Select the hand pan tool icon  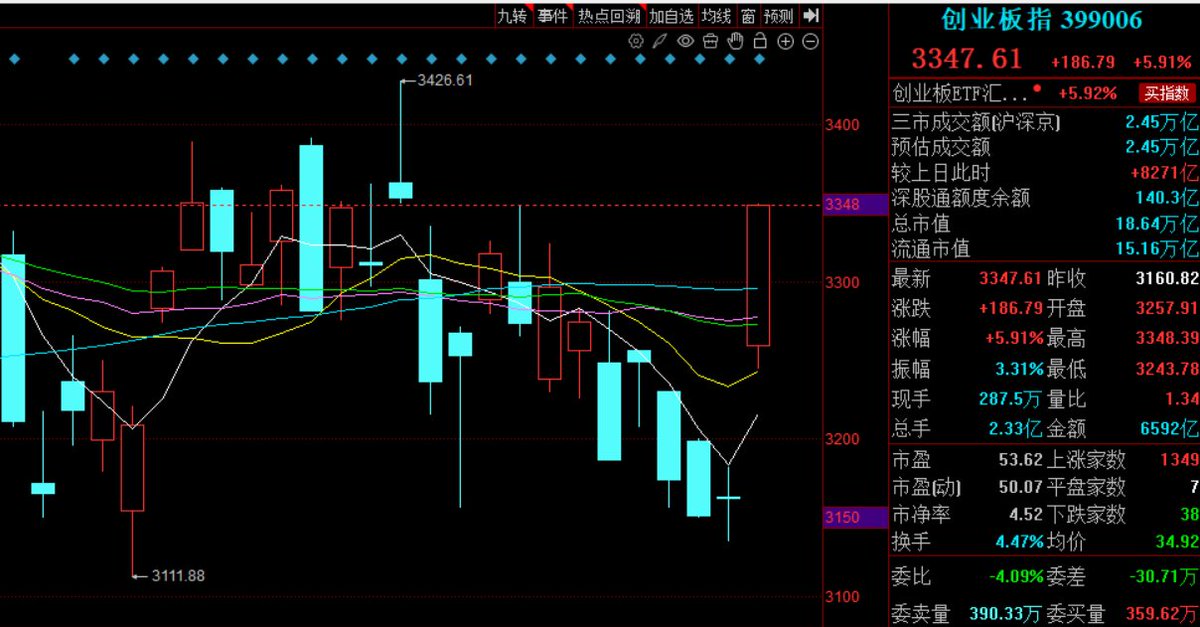tap(735, 41)
